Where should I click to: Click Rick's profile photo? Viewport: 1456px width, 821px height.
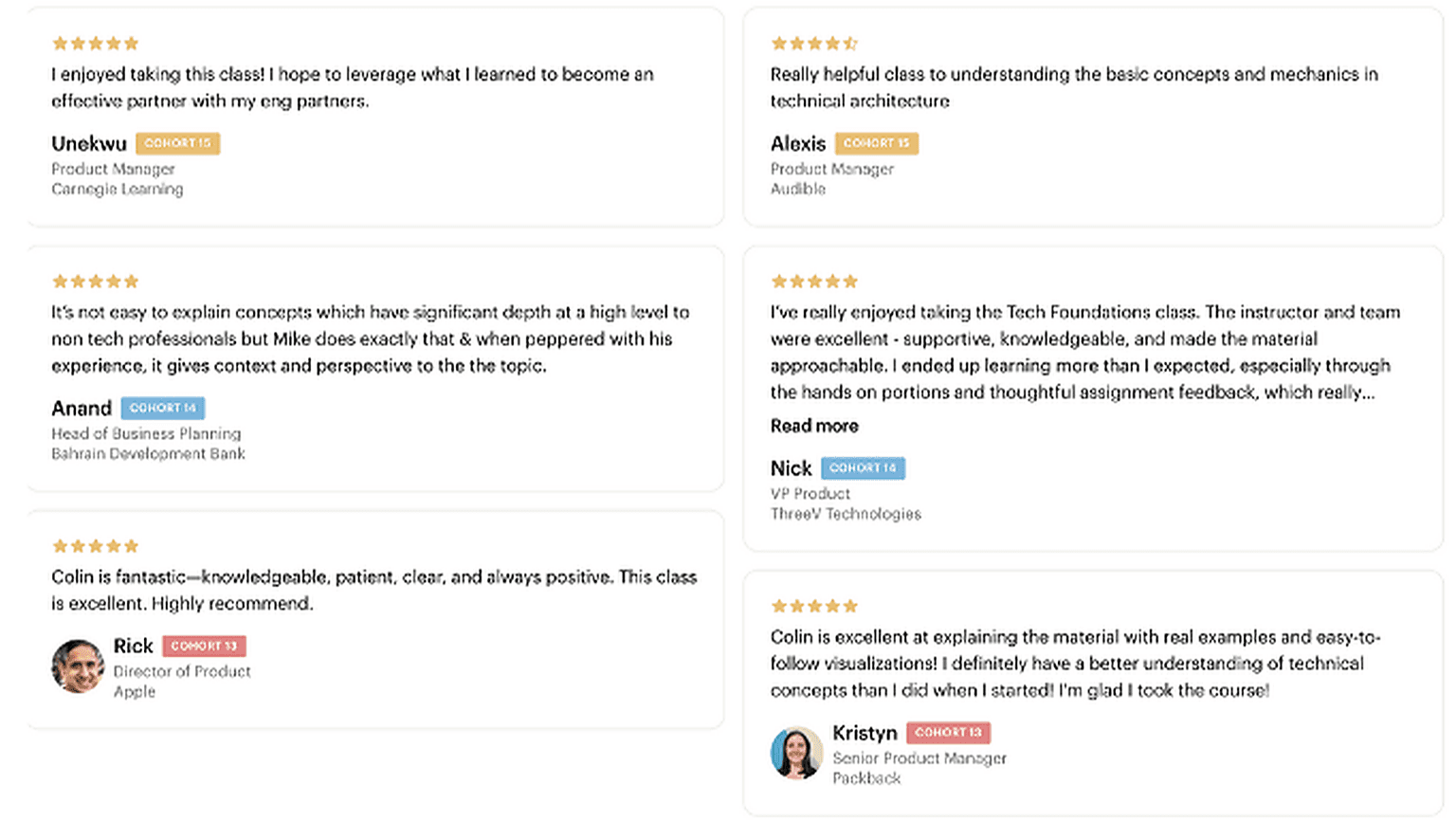coord(78,666)
